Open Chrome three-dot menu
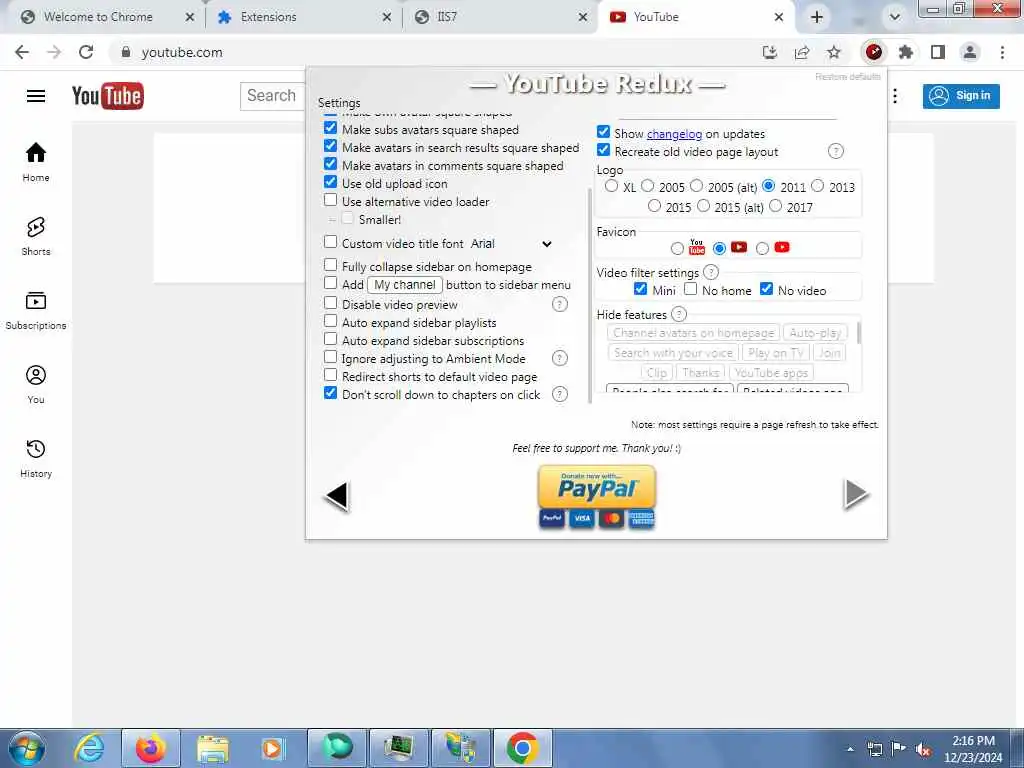Screen dimensions: 1024x768 [x=1002, y=52]
